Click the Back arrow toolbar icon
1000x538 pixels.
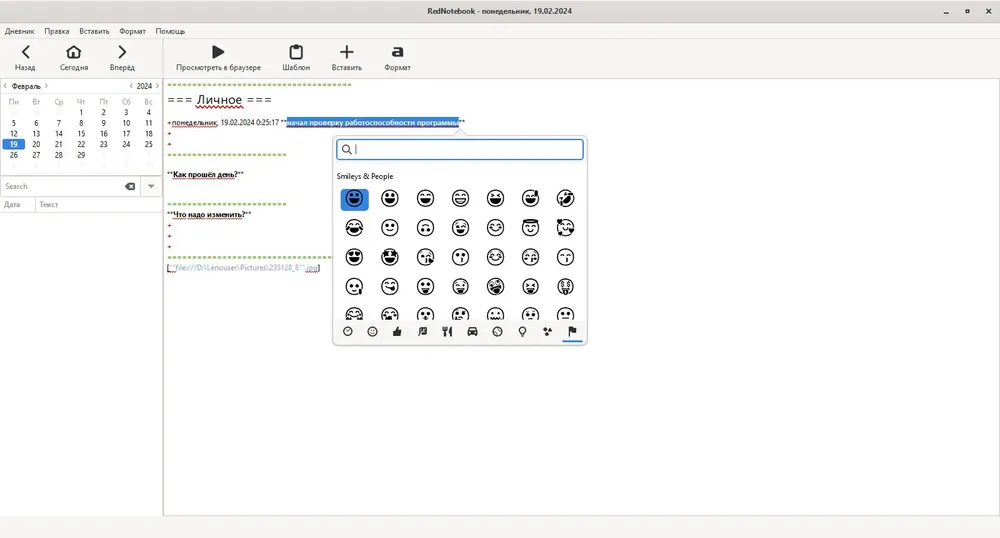click(x=26, y=52)
